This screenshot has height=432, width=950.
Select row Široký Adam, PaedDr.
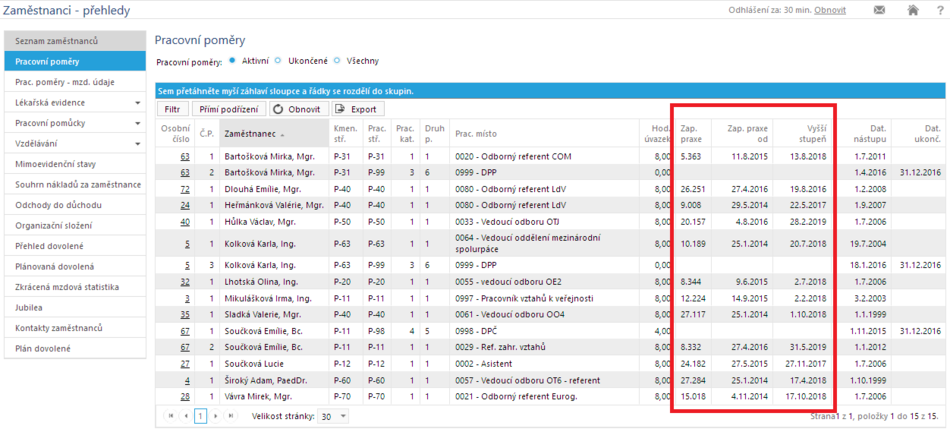[551, 380]
